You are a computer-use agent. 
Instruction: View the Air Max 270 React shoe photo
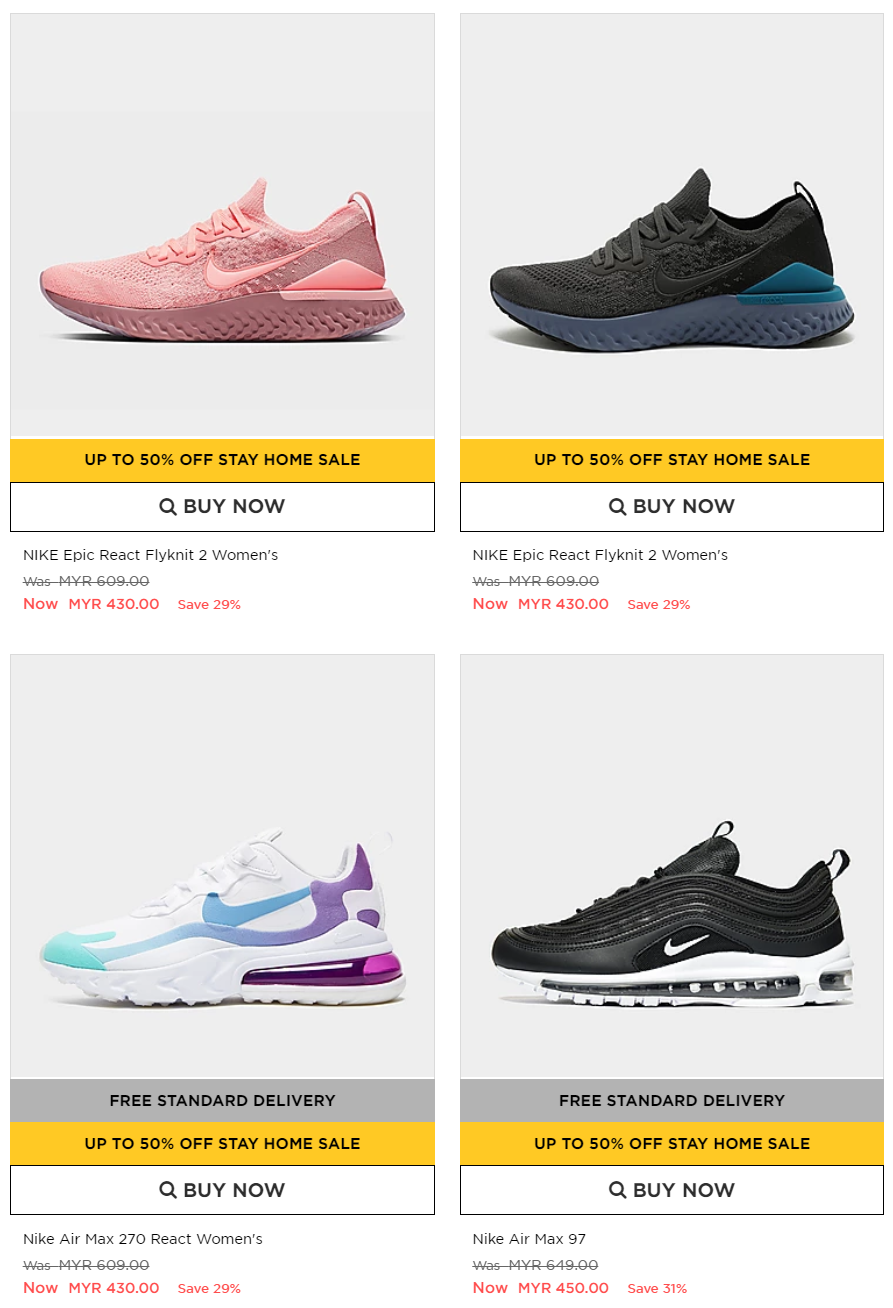222,866
